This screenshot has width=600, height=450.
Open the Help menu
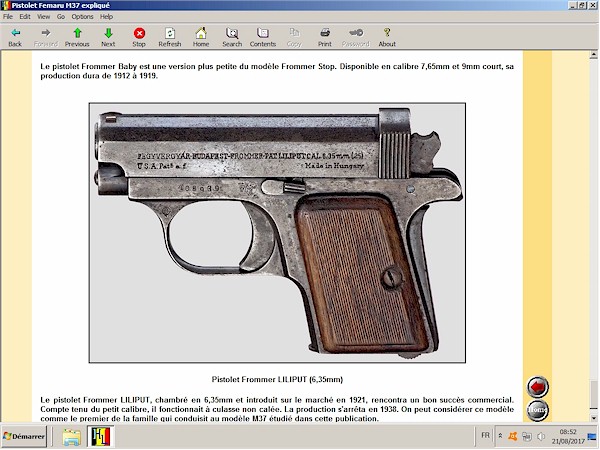click(106, 16)
